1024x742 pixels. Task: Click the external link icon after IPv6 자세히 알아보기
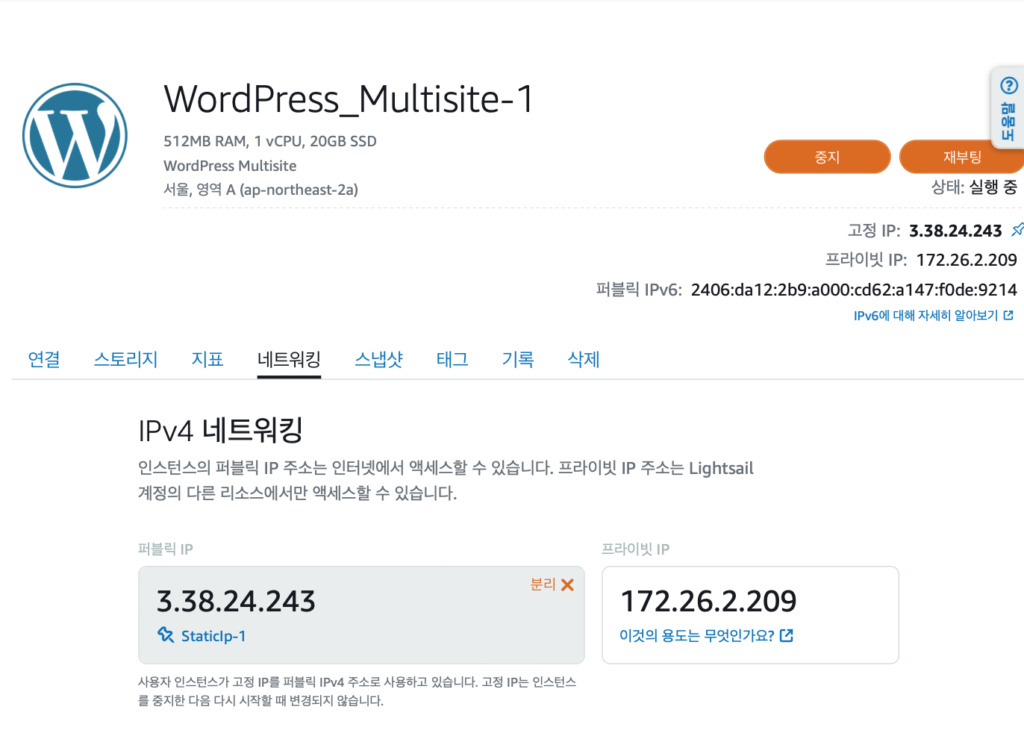(1008, 315)
